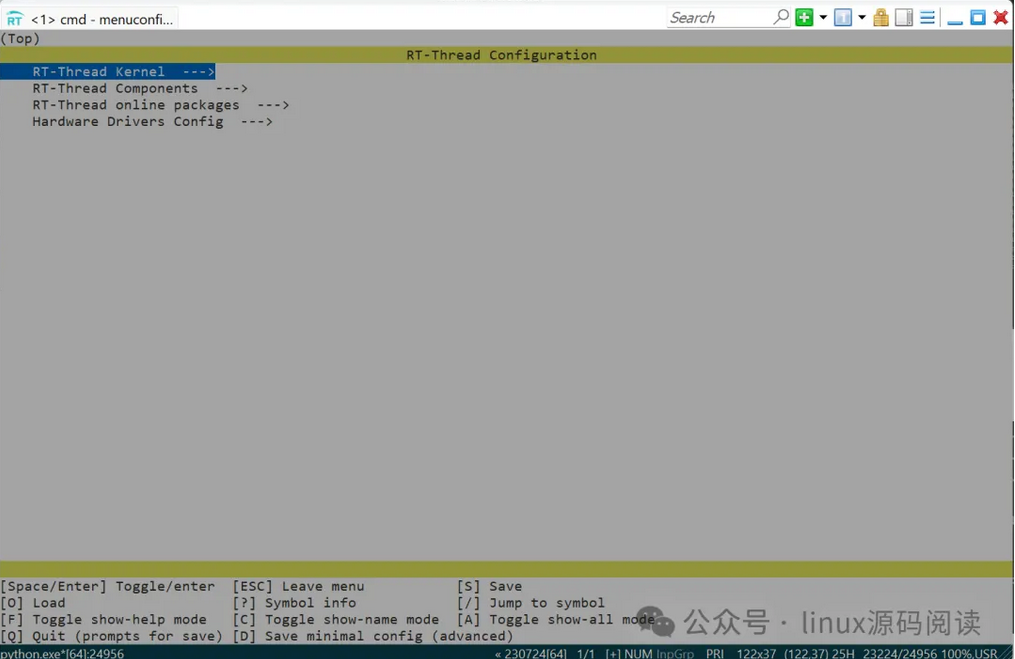1015x659 pixels.
Task: Click the RT-Thread Configuration title text
Action: pyautogui.click(x=502, y=55)
